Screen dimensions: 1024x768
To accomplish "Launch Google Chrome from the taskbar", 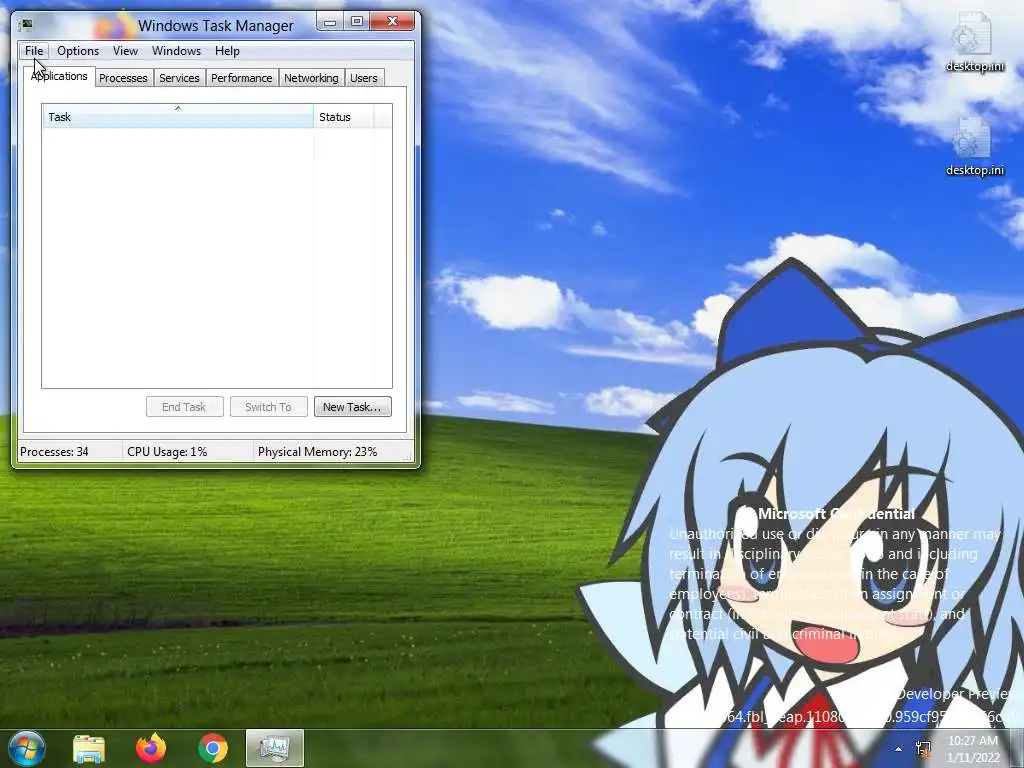I will click(212, 748).
